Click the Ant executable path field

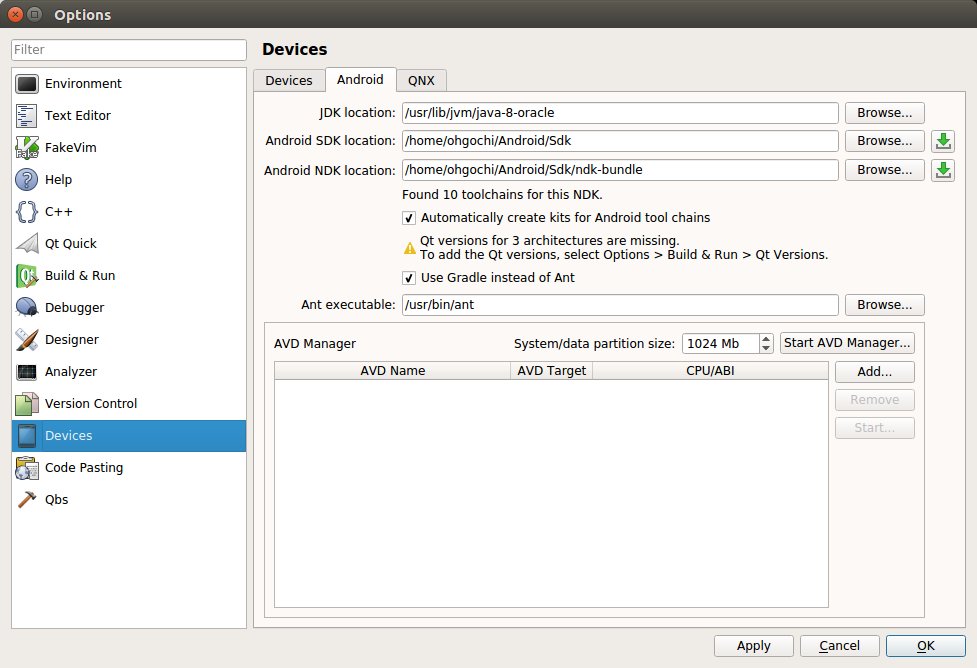(620, 305)
